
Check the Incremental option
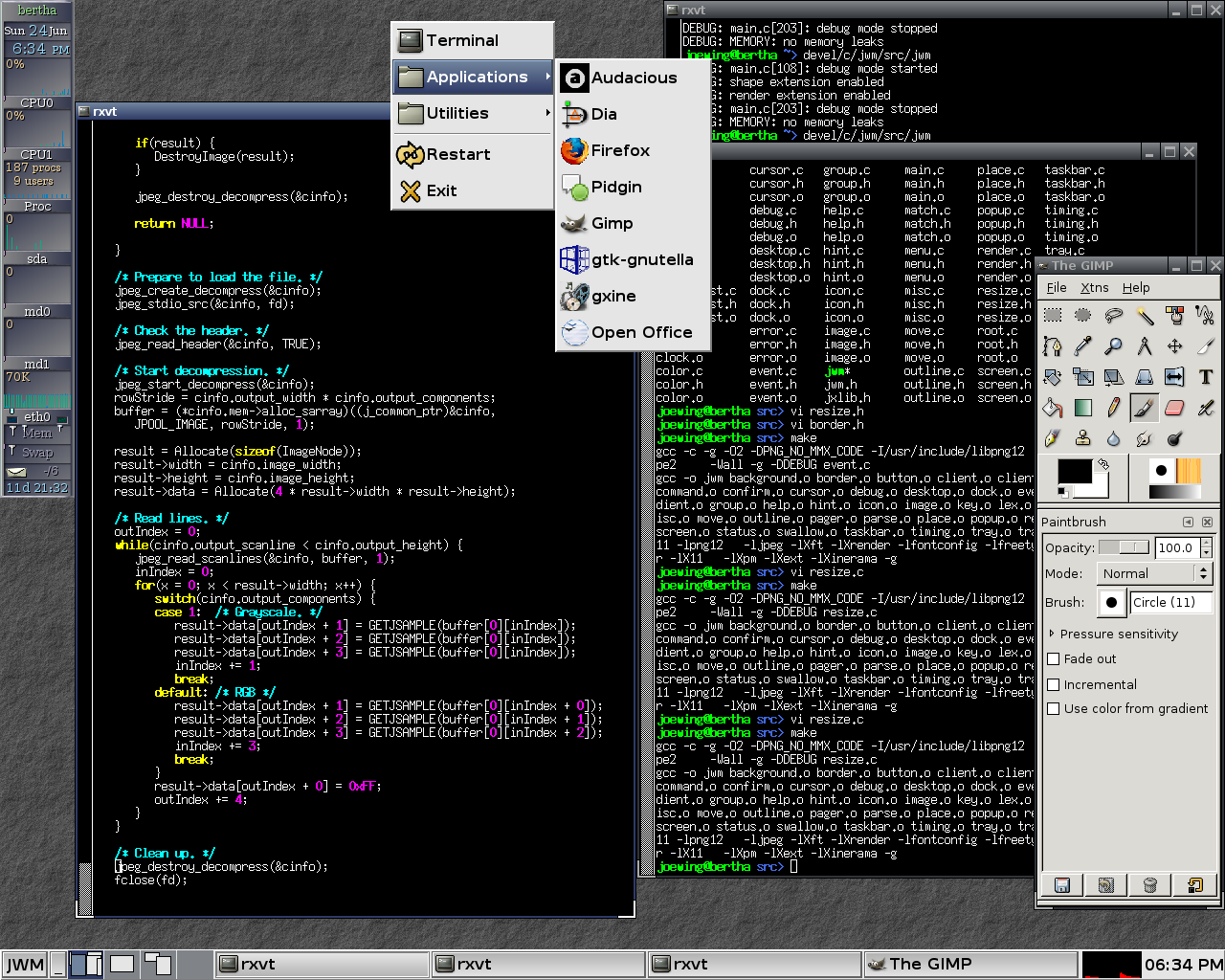pos(1054,685)
